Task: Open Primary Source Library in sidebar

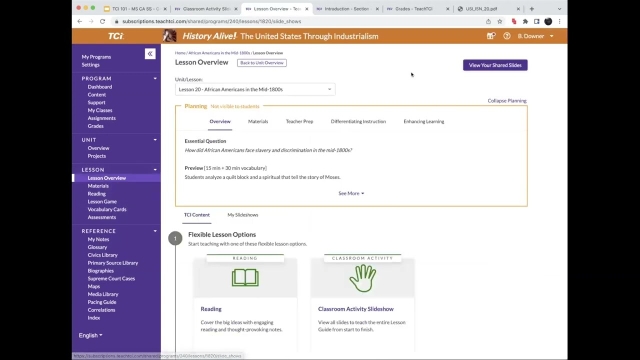Action: [x=113, y=263]
